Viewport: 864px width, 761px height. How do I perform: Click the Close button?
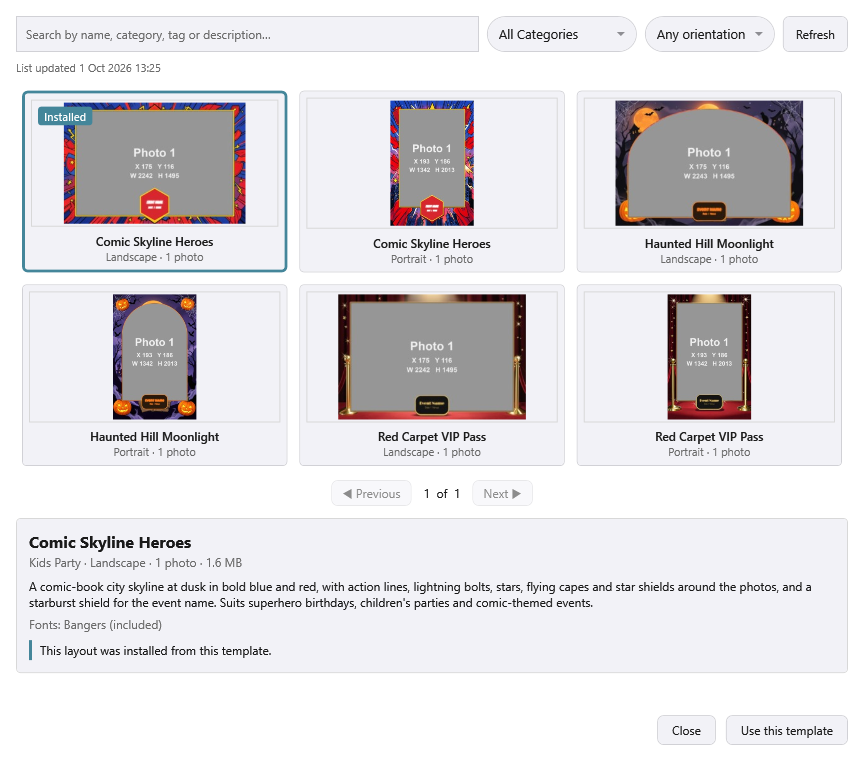[x=686, y=730]
